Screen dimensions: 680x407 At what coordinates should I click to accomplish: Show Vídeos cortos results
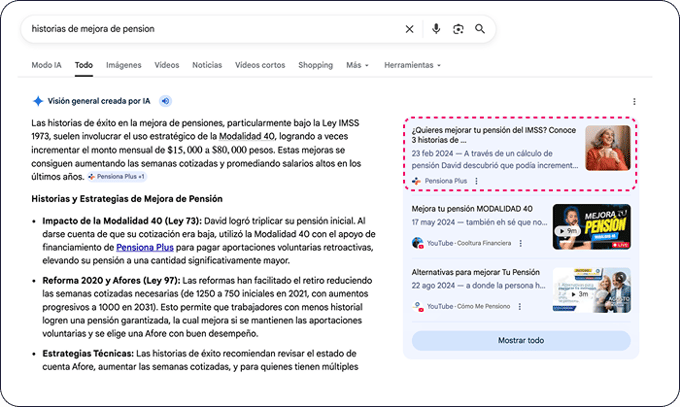pyautogui.click(x=260, y=65)
